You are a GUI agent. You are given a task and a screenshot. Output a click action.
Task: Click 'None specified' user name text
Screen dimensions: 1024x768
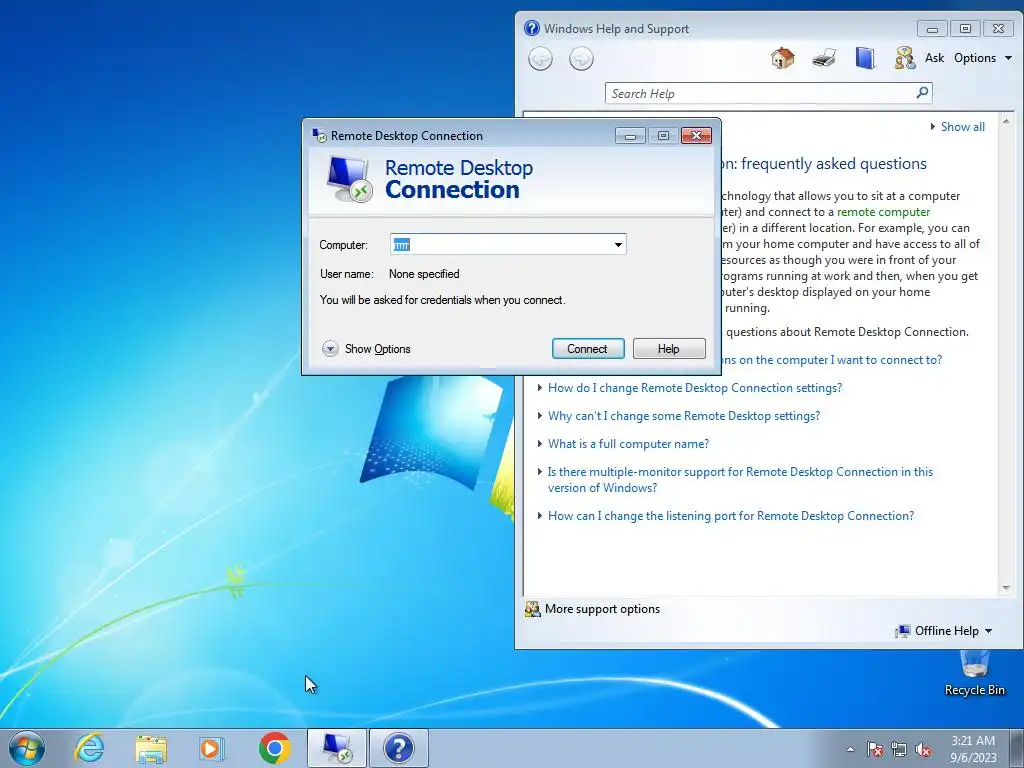[424, 274]
